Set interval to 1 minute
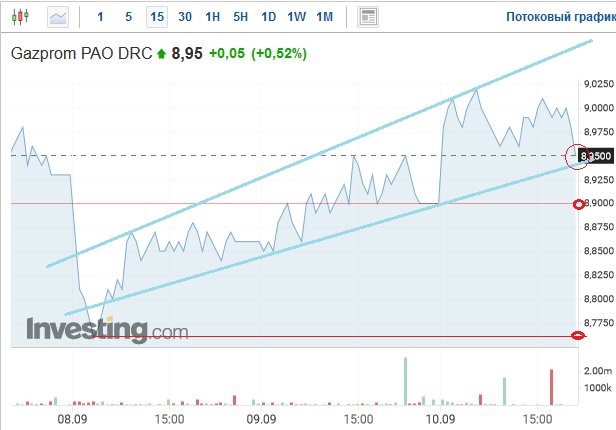The image size is (616, 430). tap(100, 17)
